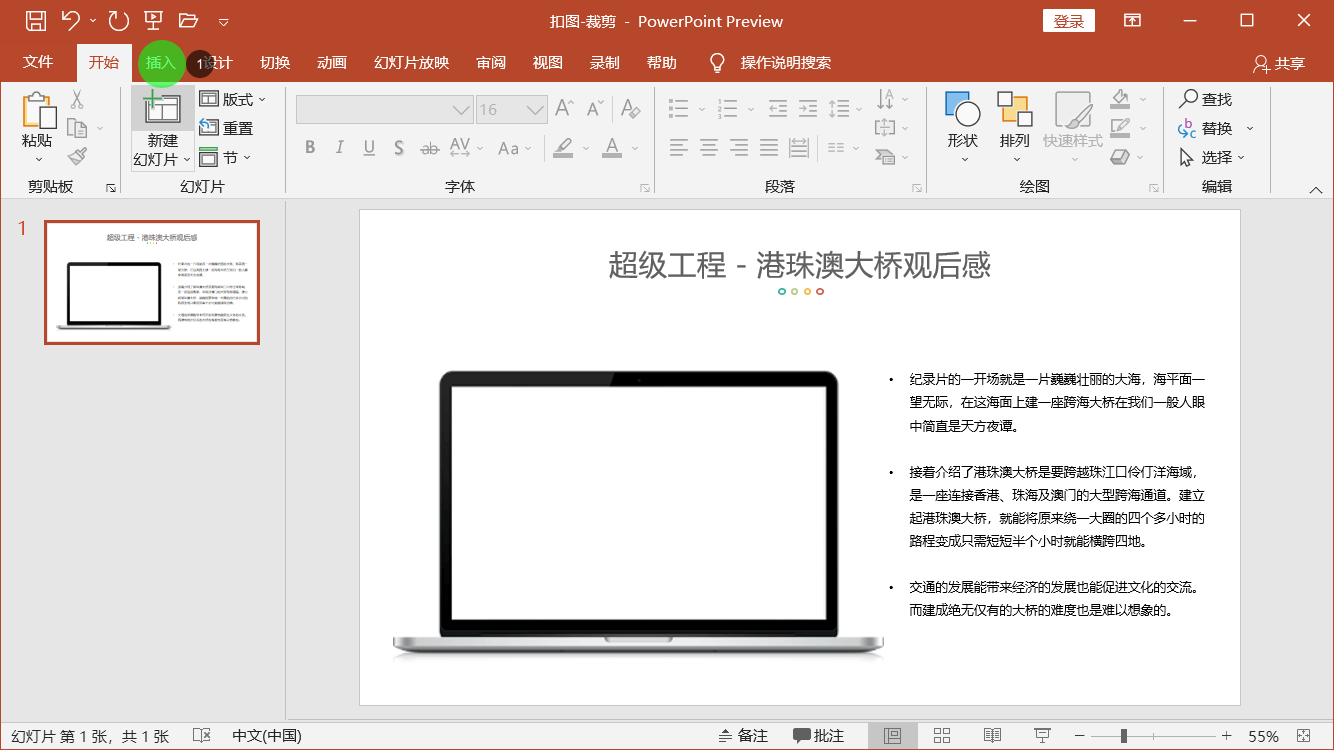This screenshot has width=1334, height=750.
Task: Toggle Underline formatting
Action: [369, 148]
